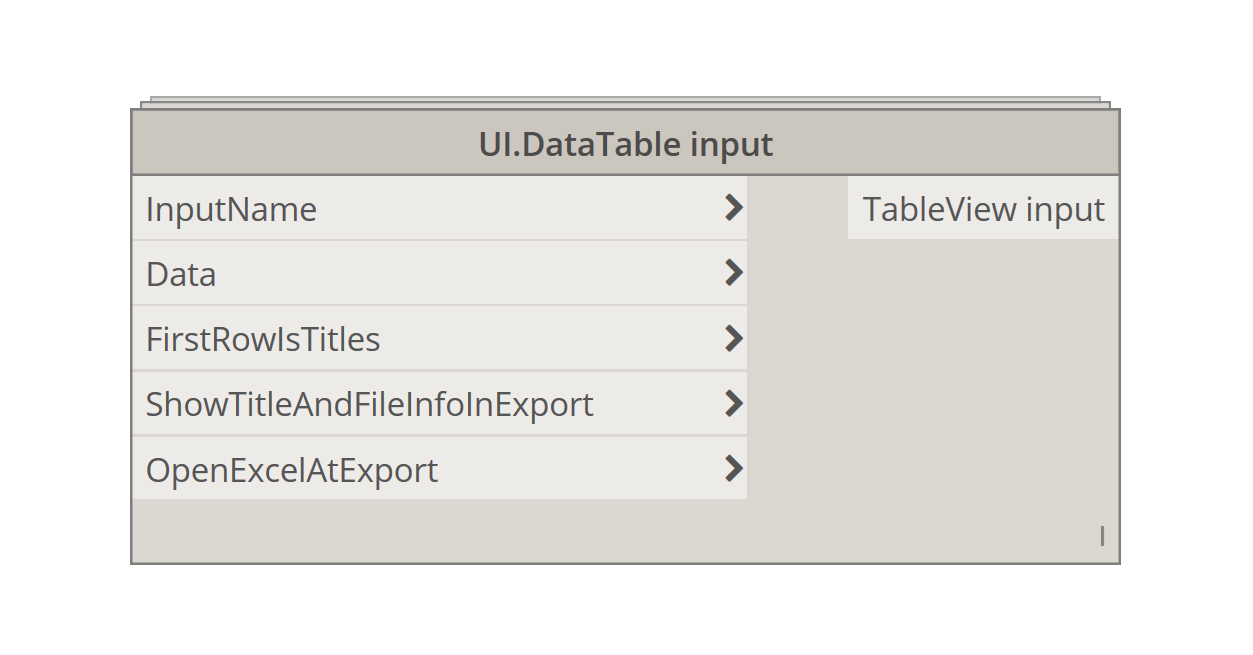Click the Data input label
This screenshot has height=655, width=1253.
(180, 273)
